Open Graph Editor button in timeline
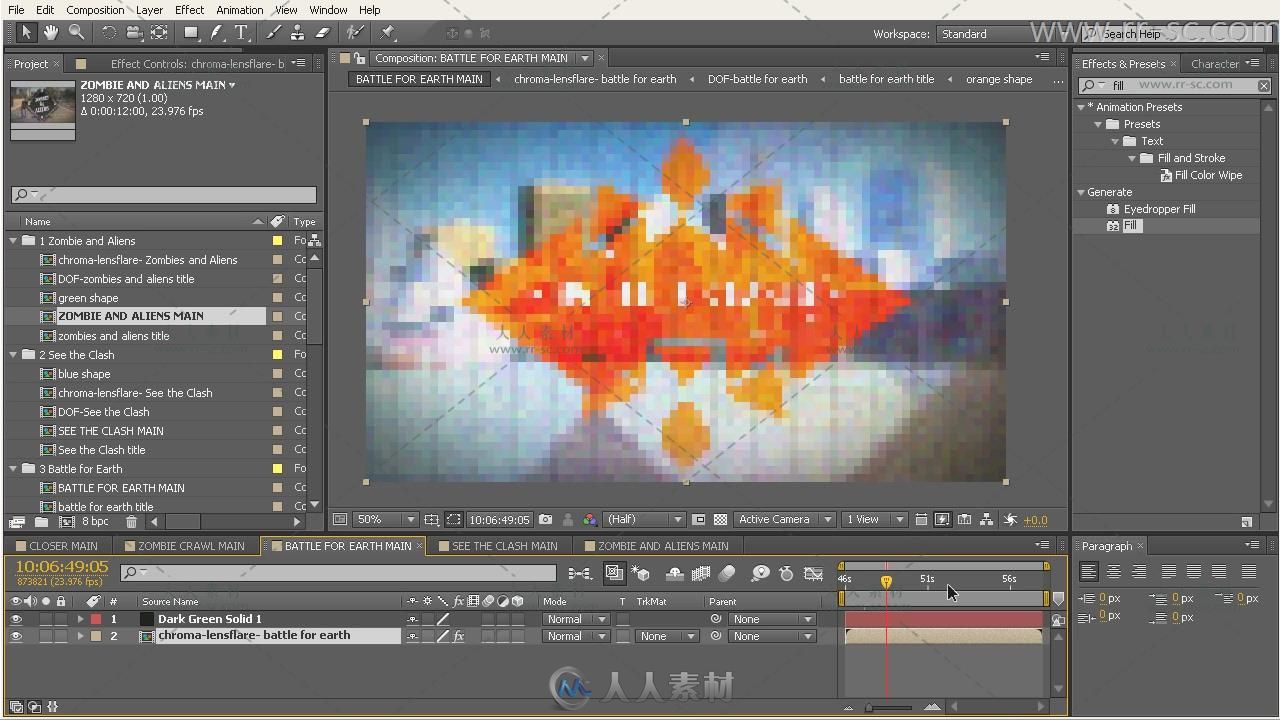This screenshot has height=720, width=1280. [813, 573]
